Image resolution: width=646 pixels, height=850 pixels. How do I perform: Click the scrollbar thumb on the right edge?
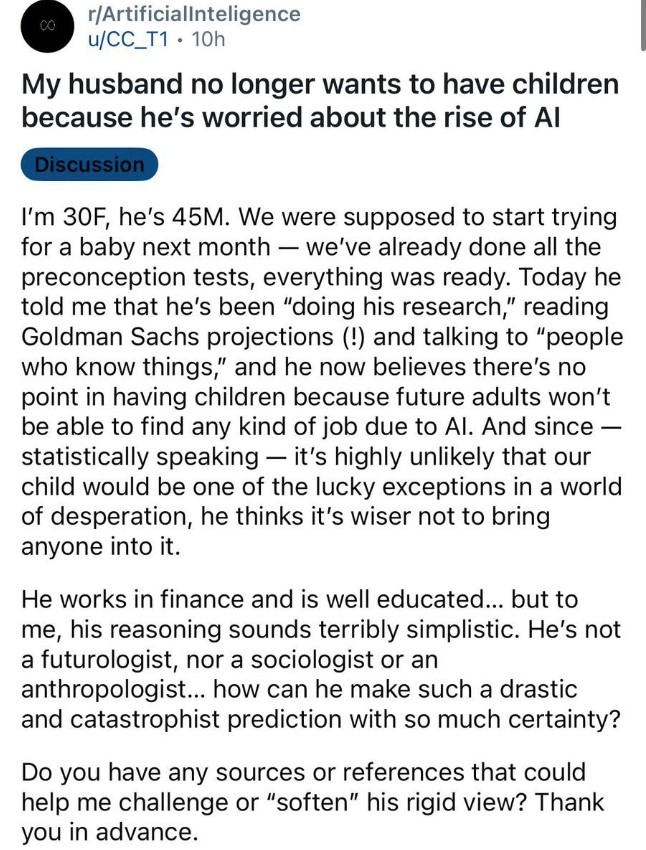point(641,25)
